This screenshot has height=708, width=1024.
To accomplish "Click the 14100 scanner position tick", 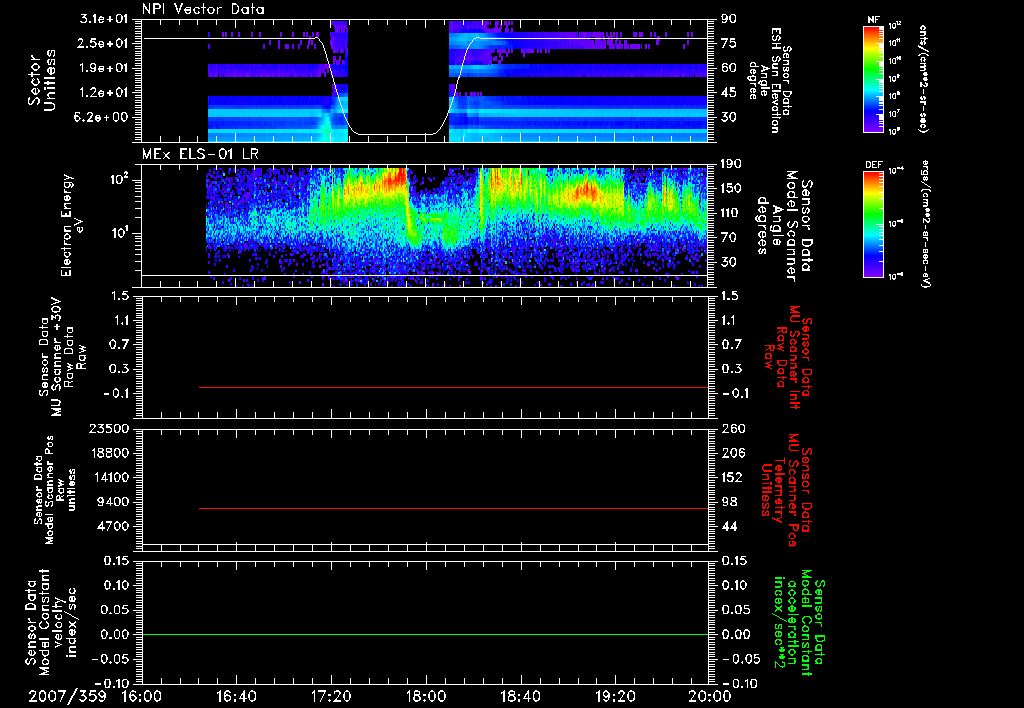I will 110,477.
